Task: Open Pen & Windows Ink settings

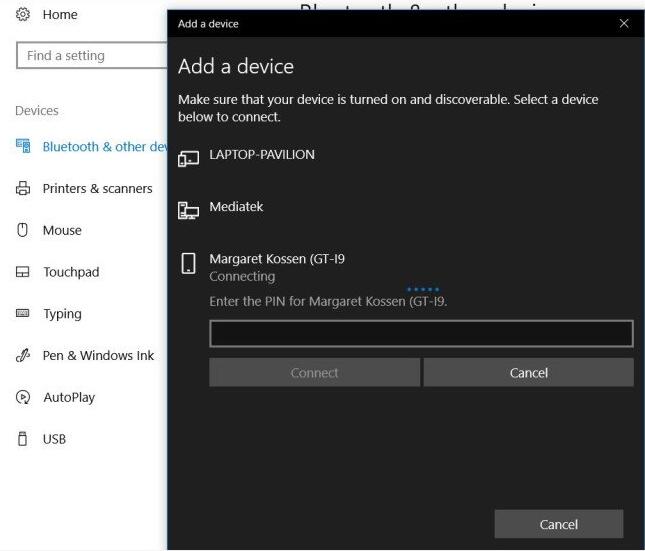Action: [x=98, y=355]
